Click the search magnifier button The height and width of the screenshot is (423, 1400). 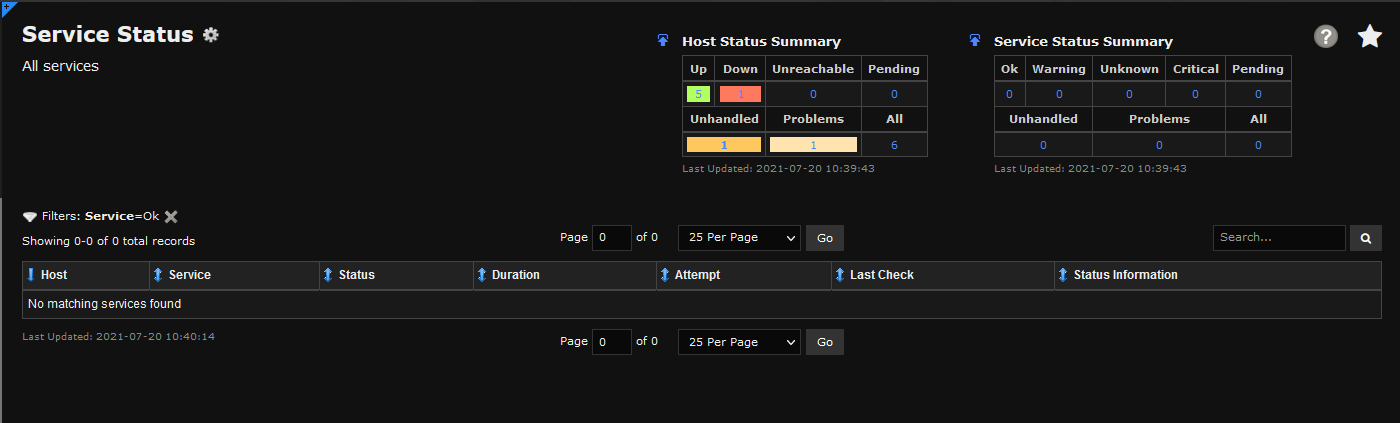(x=1365, y=238)
